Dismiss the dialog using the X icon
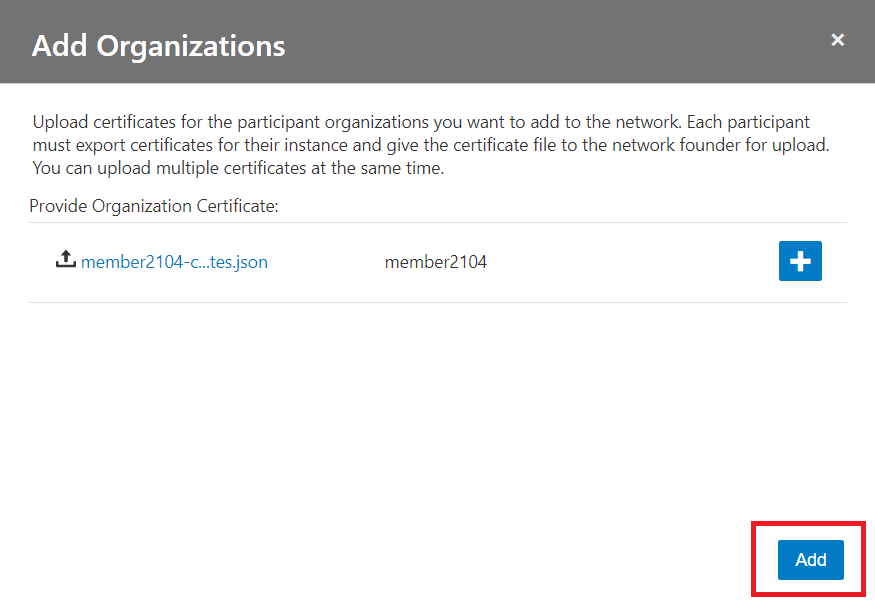Image resolution: width=875 pixels, height=615 pixels. pyautogui.click(x=838, y=40)
